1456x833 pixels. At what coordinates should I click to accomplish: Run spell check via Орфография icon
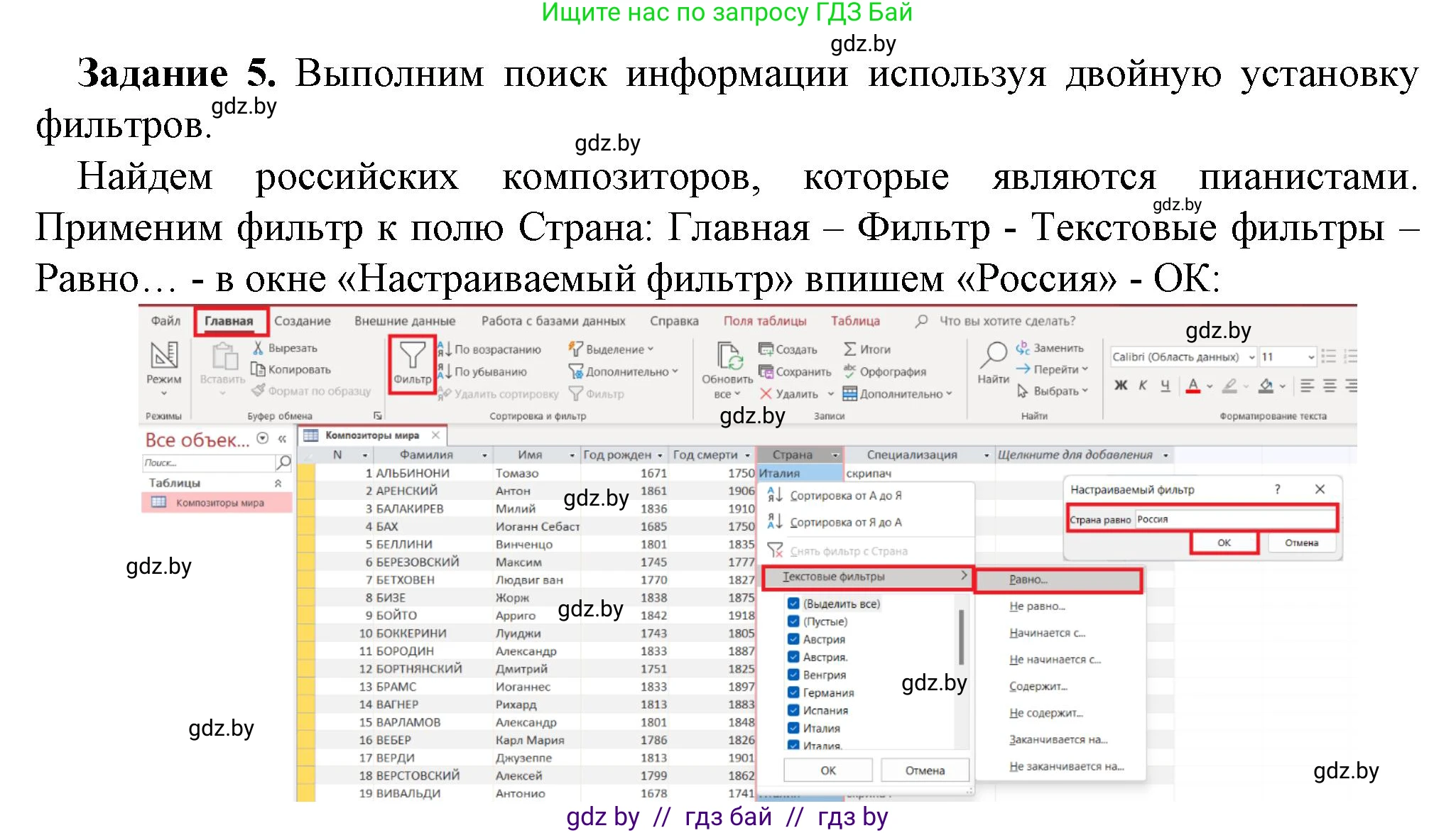(849, 371)
